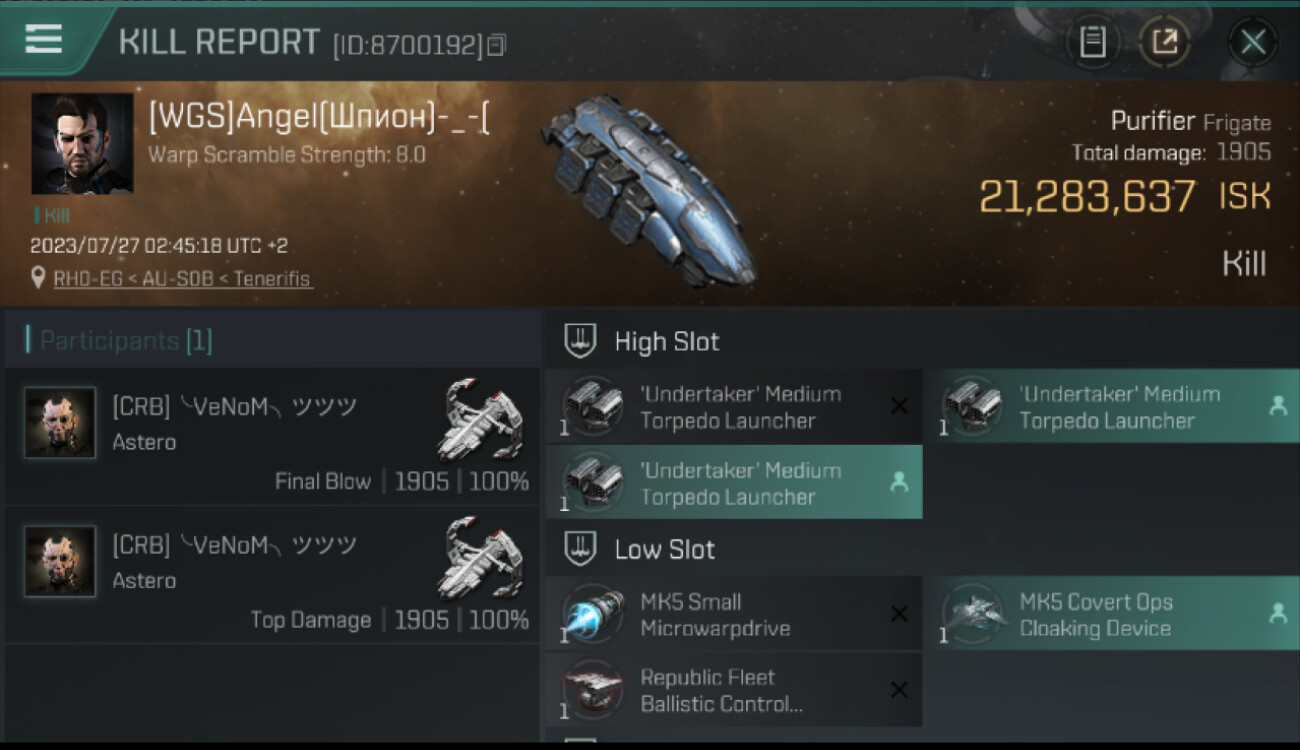
Task: Collapse the Low Slot section
Action: [581, 549]
